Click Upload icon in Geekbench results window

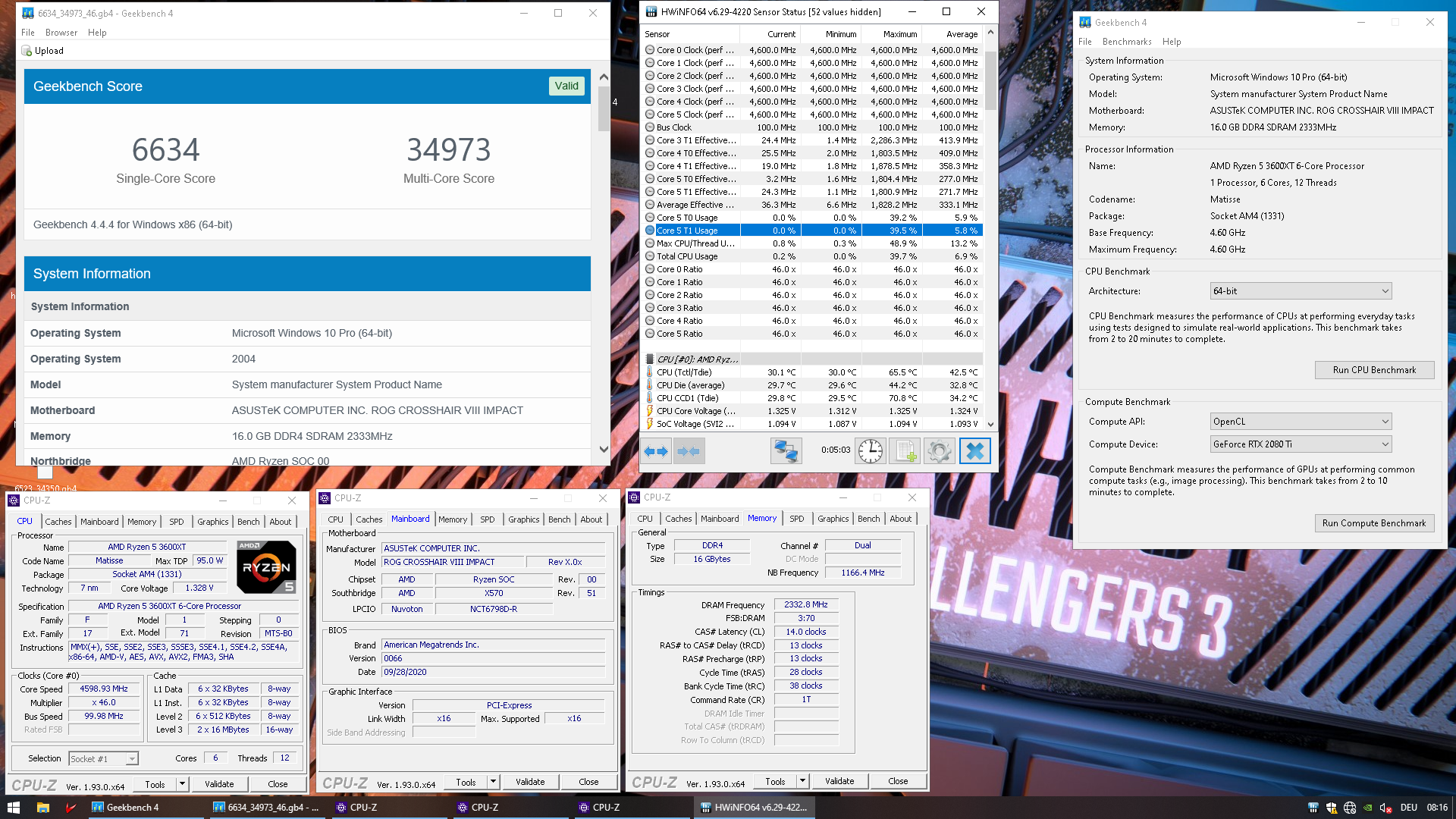click(x=27, y=51)
